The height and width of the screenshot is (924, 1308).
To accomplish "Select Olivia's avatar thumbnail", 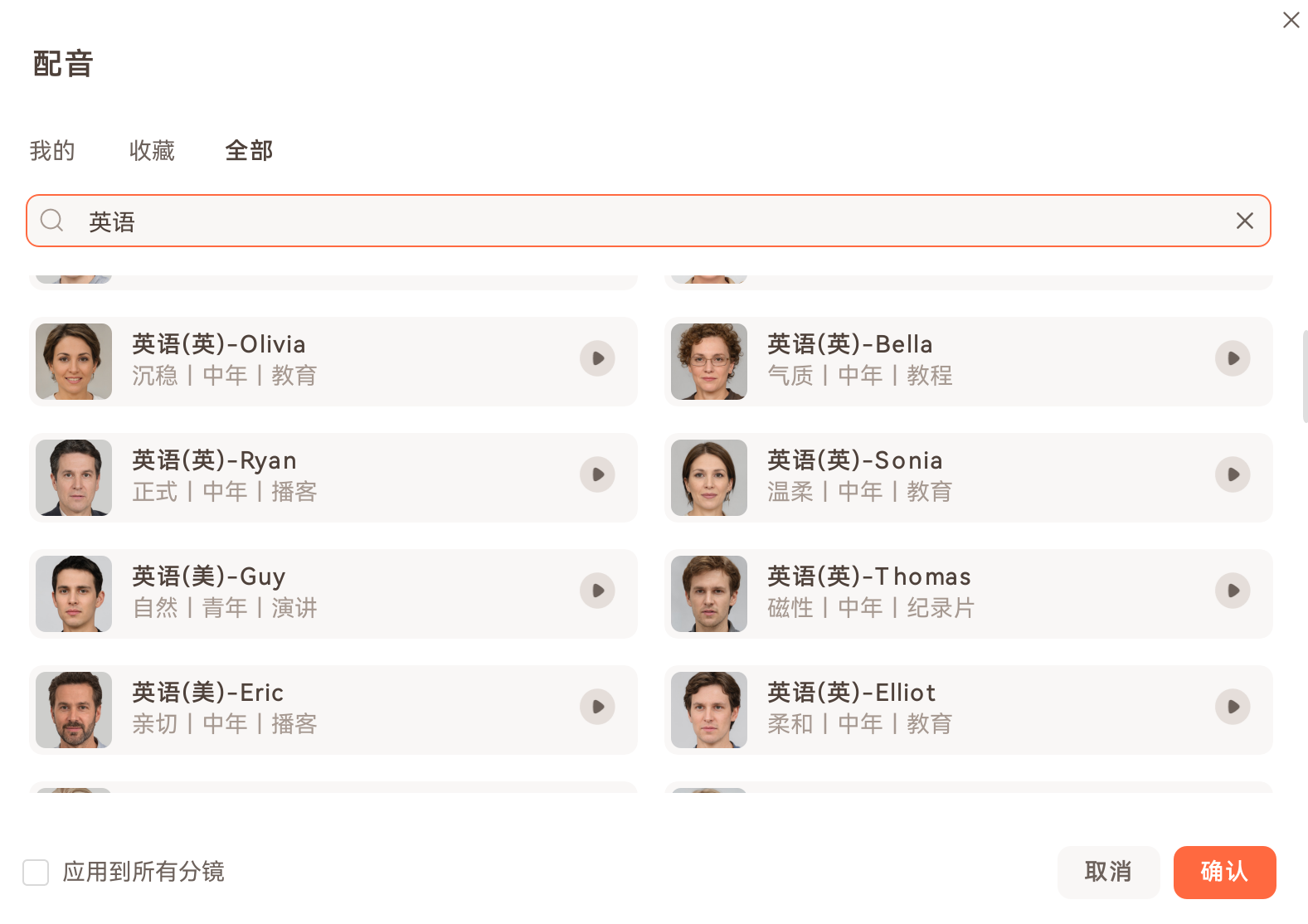I will (x=74, y=362).
